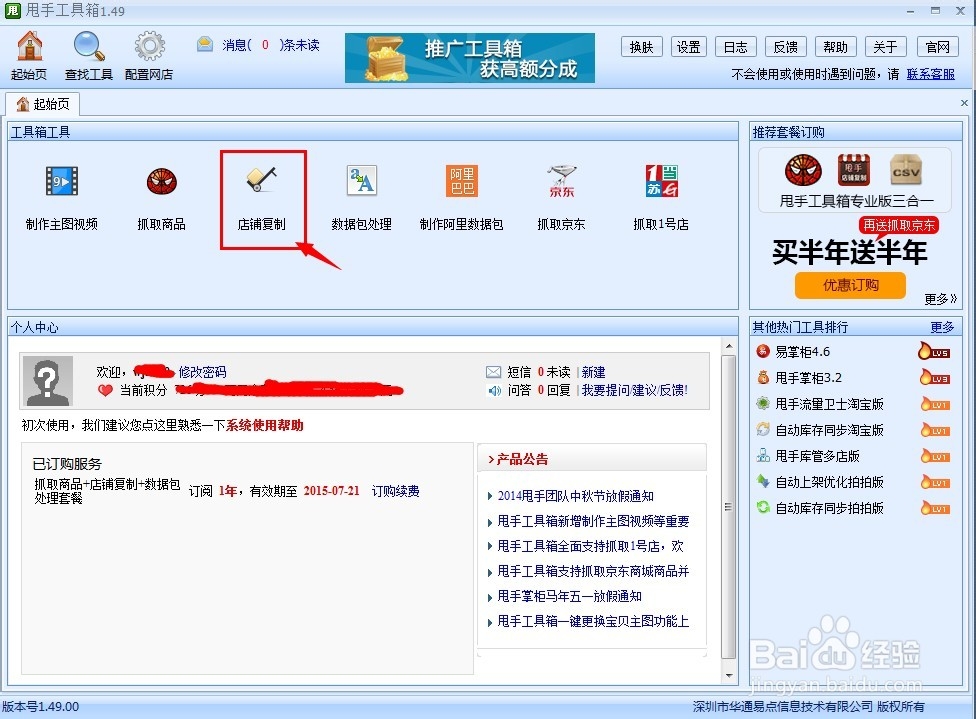The image size is (976, 719).
Task: Click the 问答 speaker icon
Action: 494,390
